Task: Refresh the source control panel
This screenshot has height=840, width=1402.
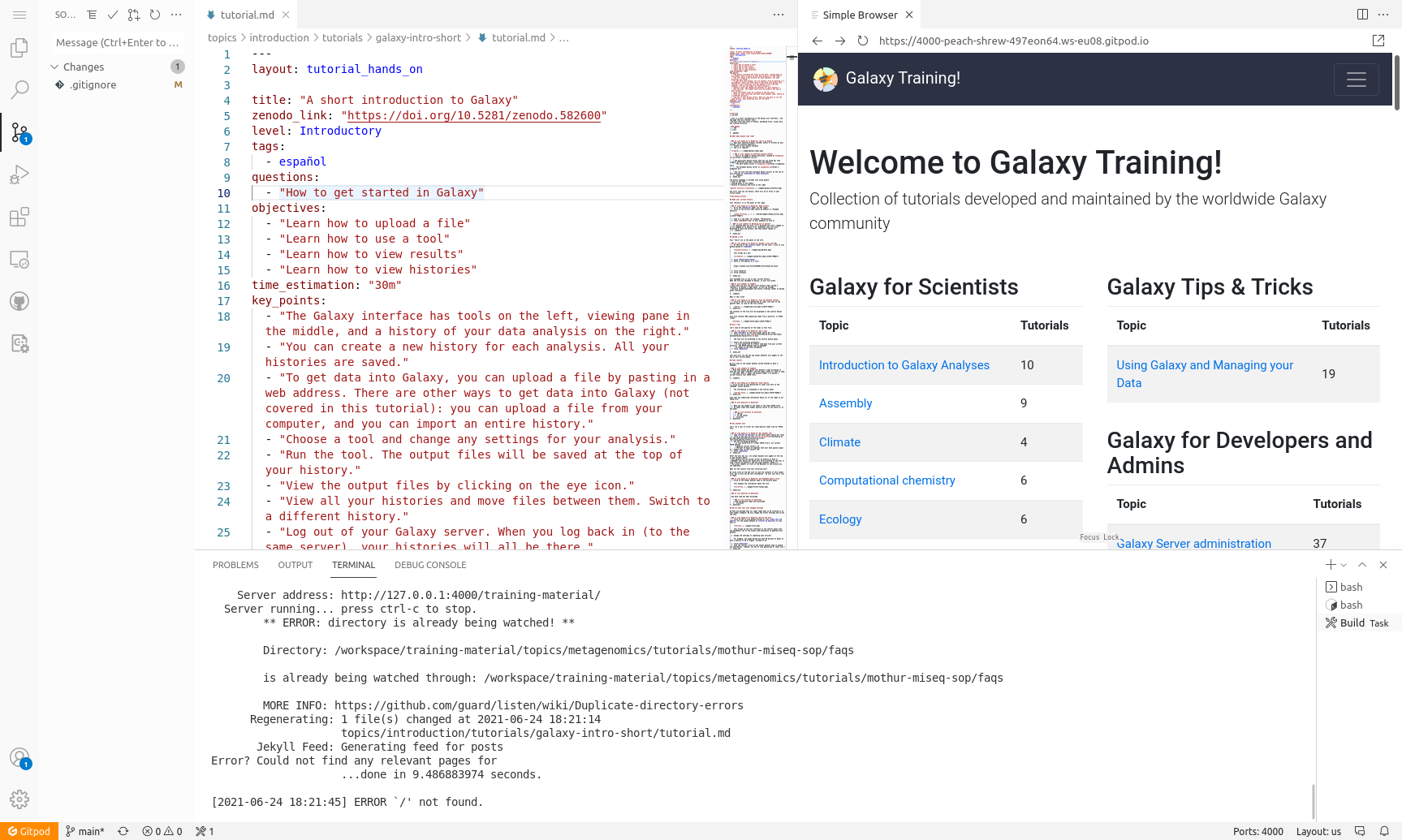Action: click(x=155, y=15)
